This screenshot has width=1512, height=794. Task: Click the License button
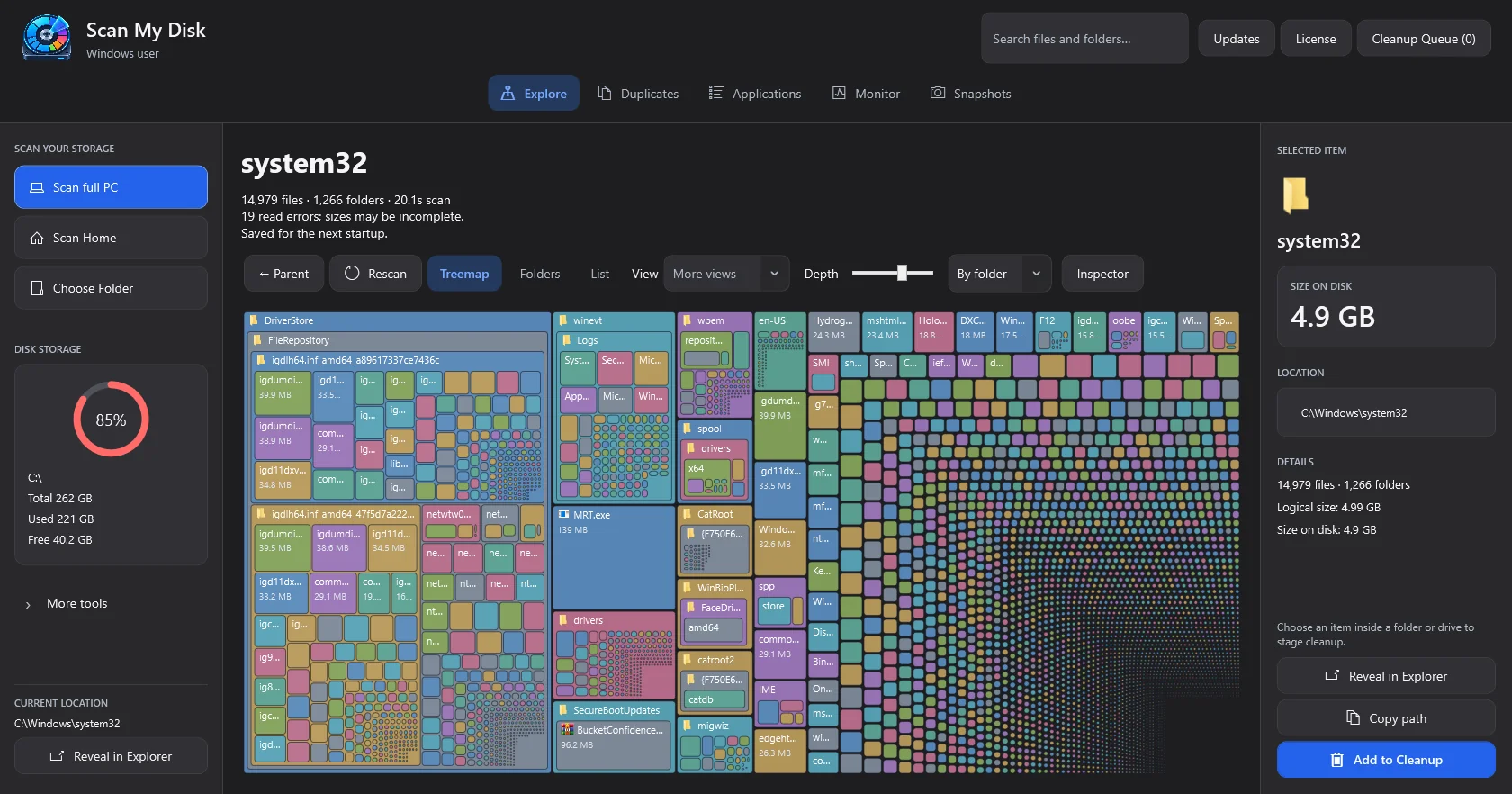[x=1316, y=39]
